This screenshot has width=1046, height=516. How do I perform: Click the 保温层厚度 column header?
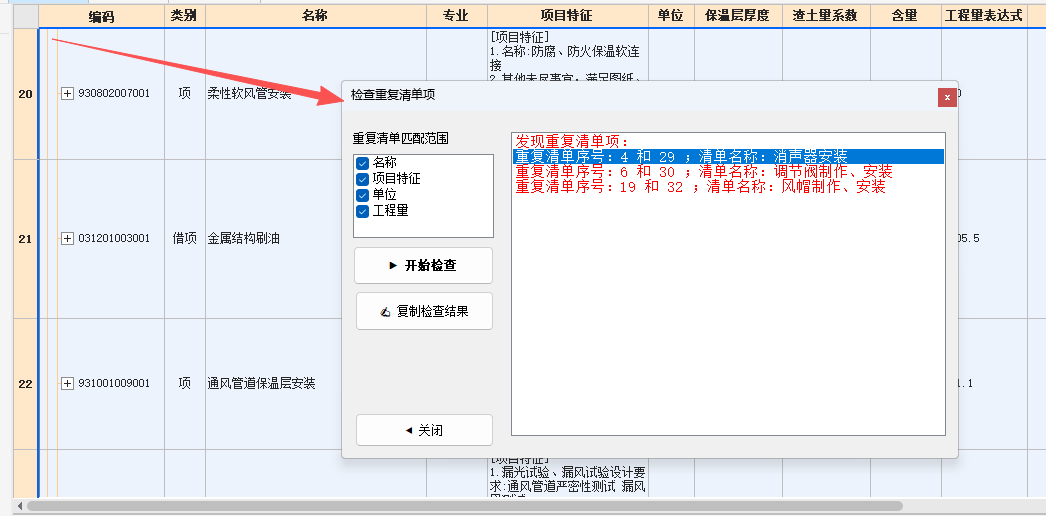[x=738, y=16]
